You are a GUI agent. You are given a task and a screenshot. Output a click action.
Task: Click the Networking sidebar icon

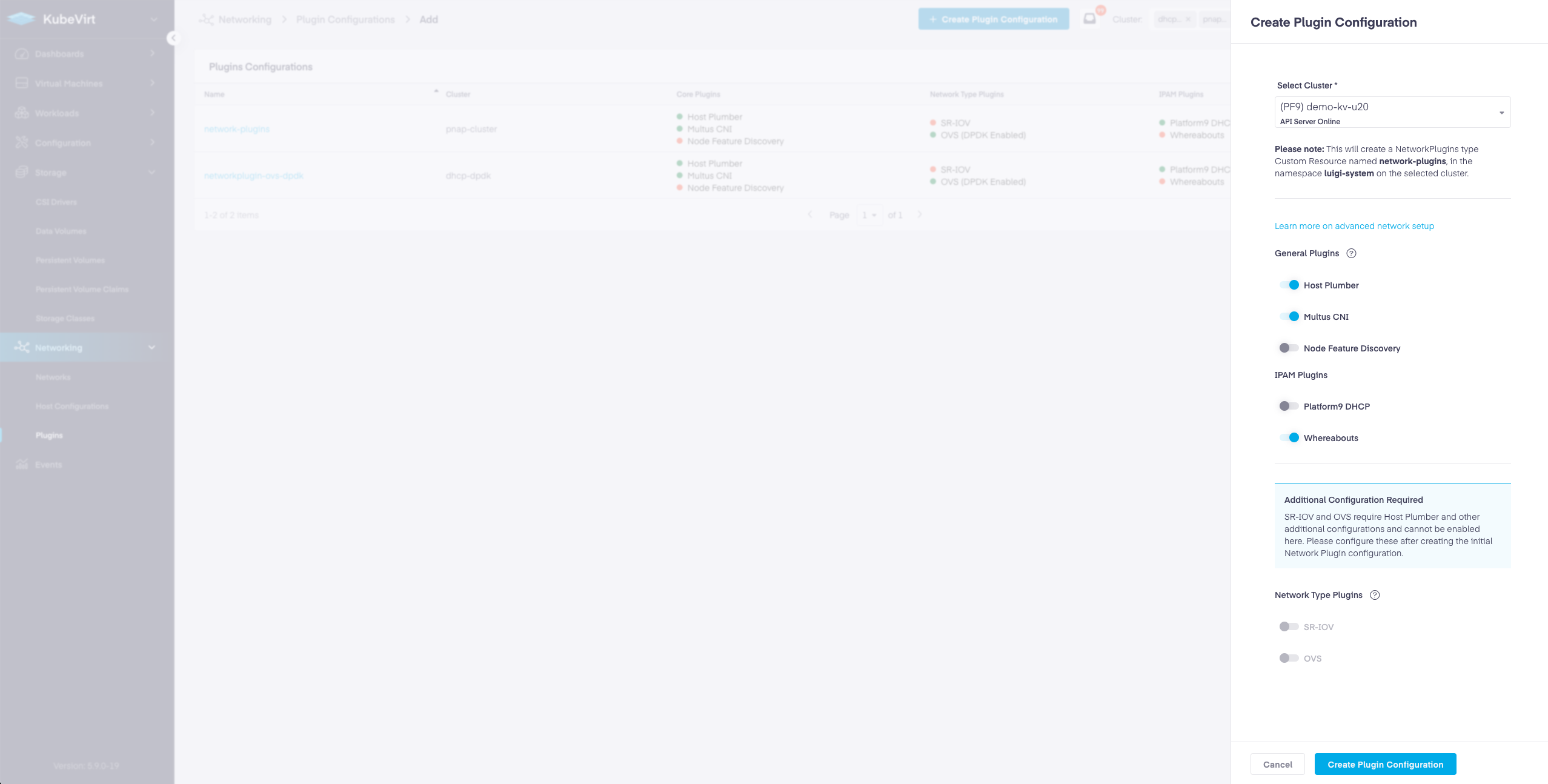pos(22,347)
